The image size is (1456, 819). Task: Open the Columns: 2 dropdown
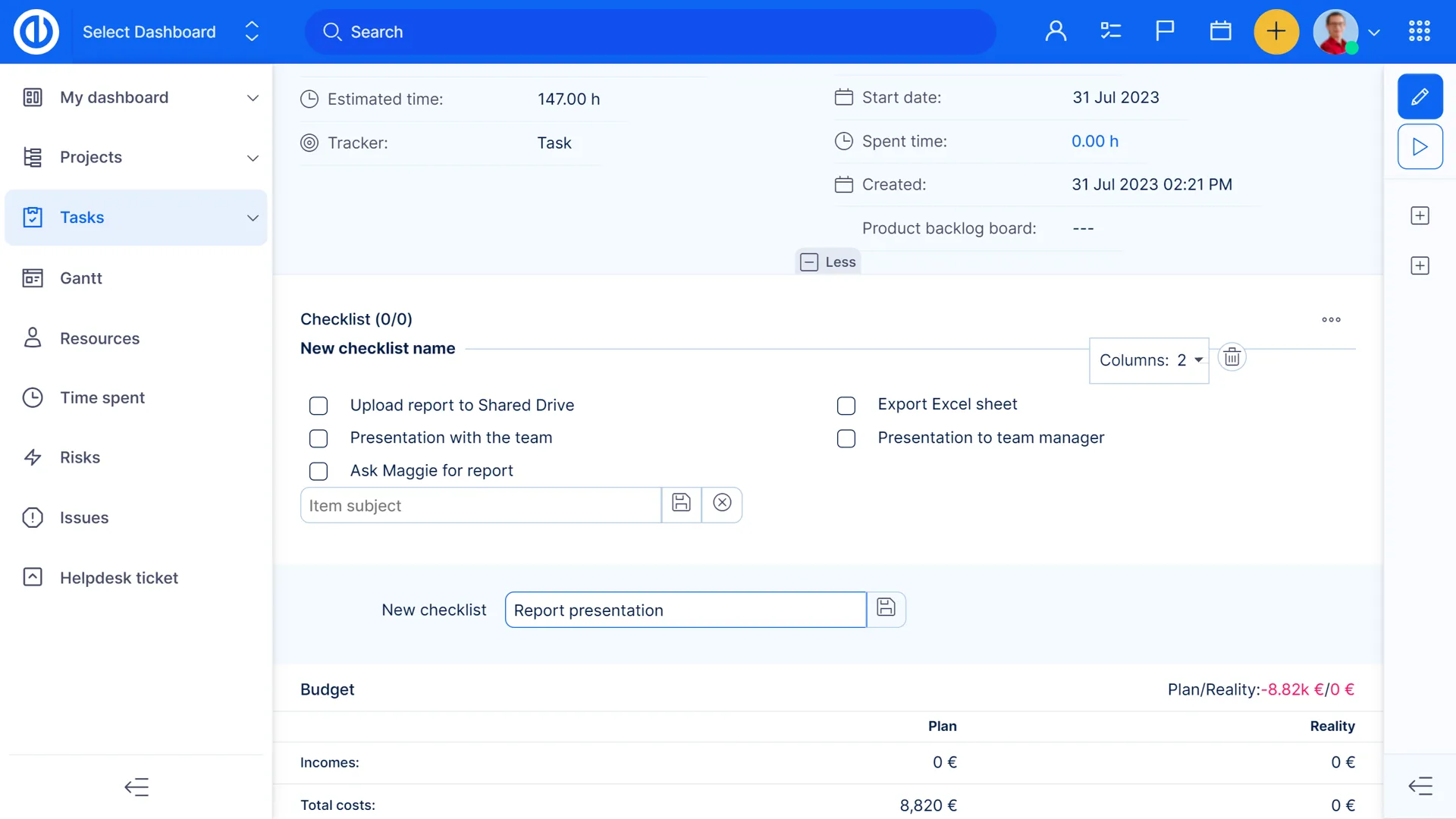pyautogui.click(x=1150, y=360)
